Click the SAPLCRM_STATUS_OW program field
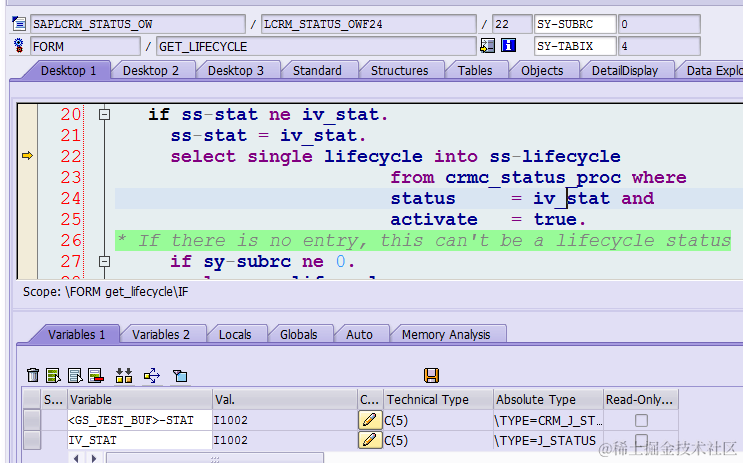 [x=138, y=24]
